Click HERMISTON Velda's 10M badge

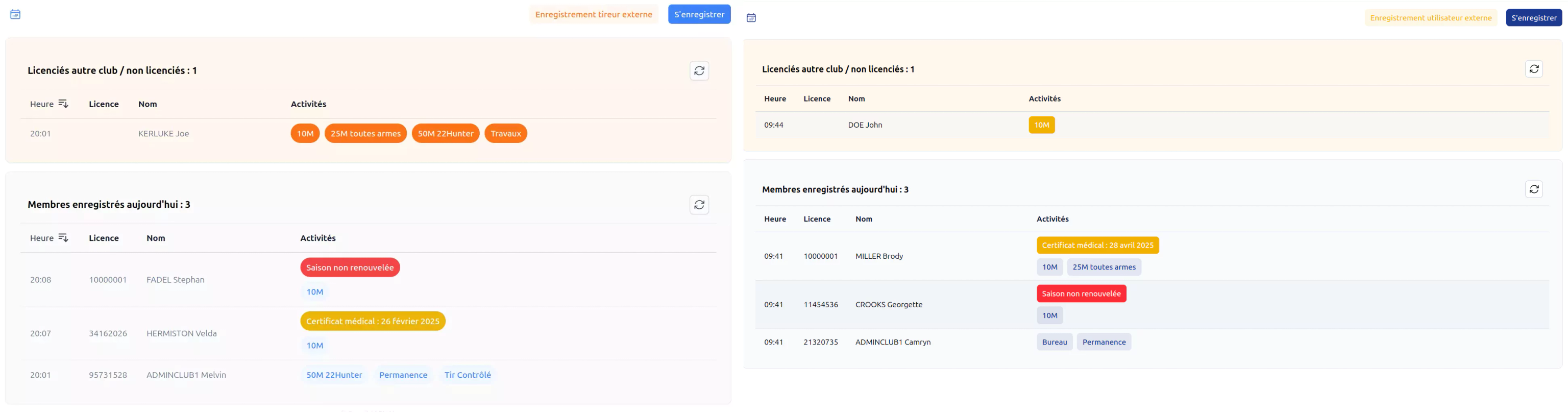click(314, 345)
